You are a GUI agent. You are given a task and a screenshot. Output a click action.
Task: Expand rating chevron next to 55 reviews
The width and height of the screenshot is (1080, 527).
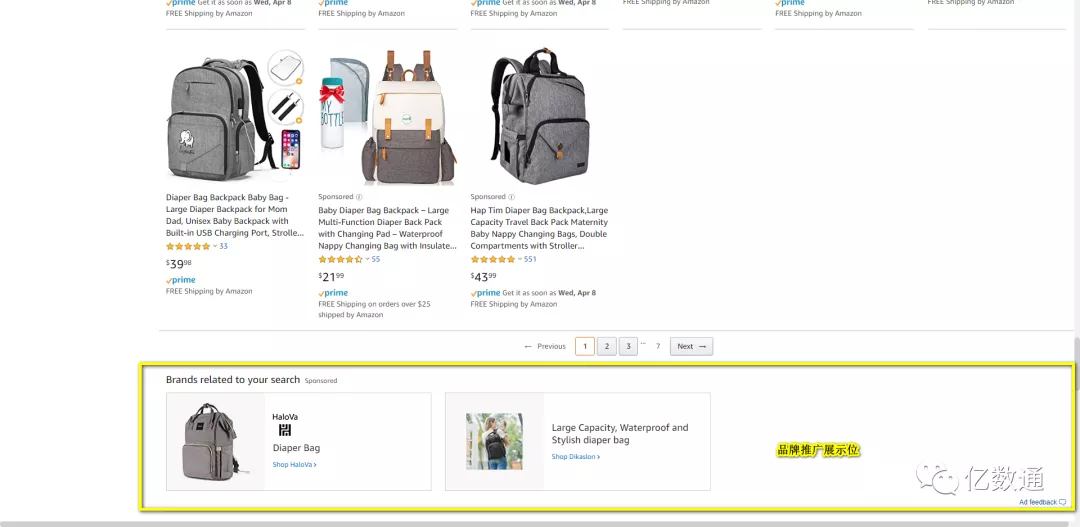[367, 260]
